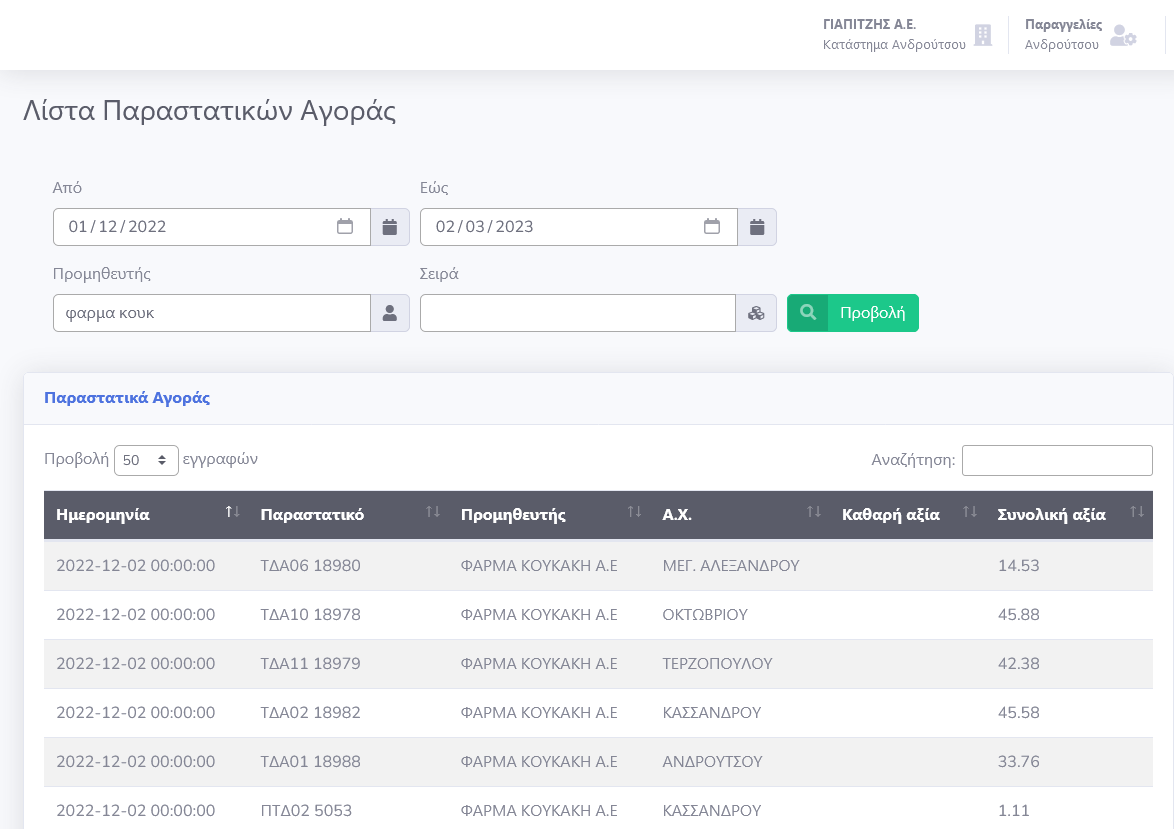Click total value 1.11
The width and height of the screenshot is (1174, 829).
click(x=1014, y=810)
